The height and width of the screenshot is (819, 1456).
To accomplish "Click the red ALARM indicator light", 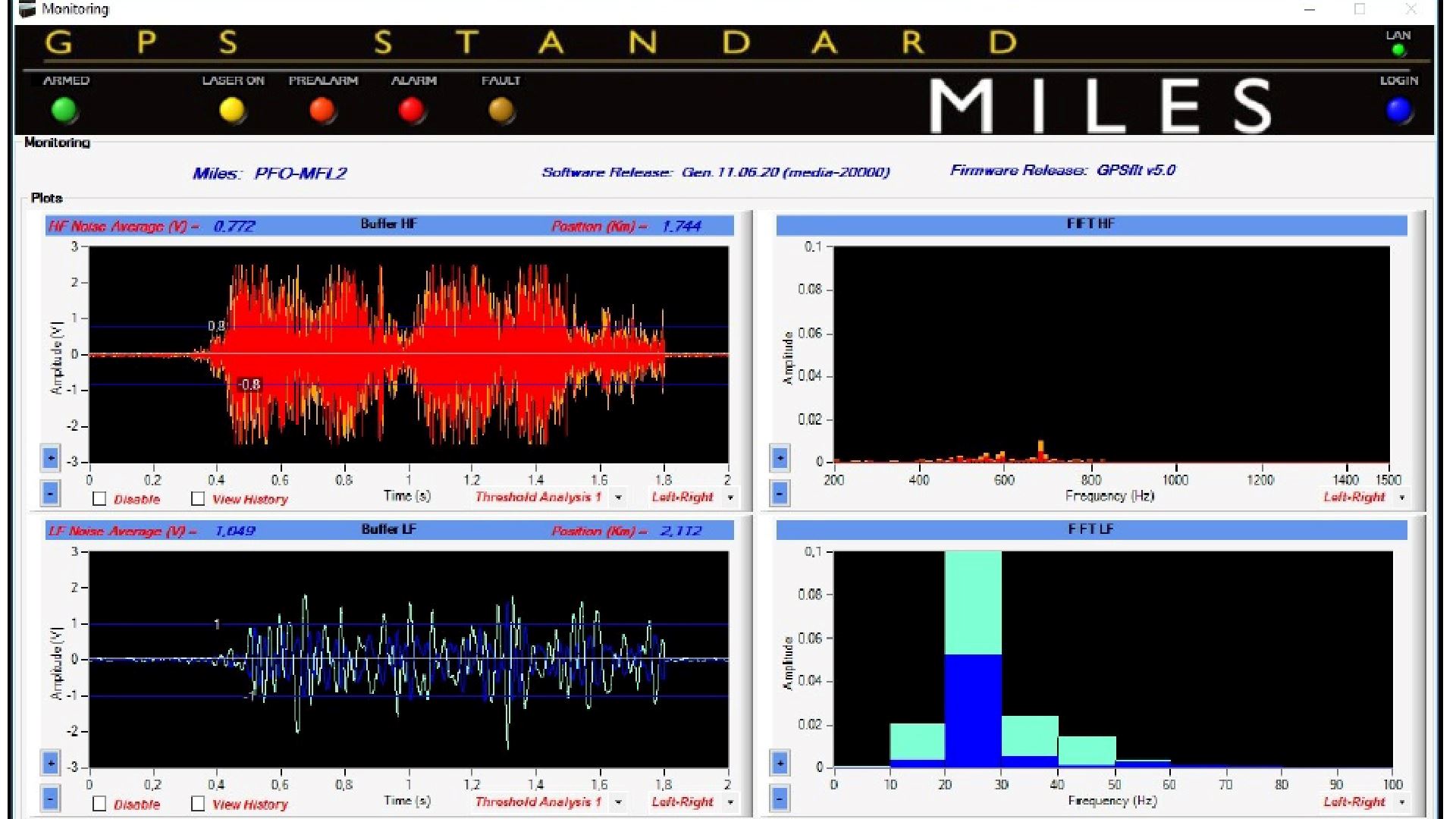I will coord(412,111).
